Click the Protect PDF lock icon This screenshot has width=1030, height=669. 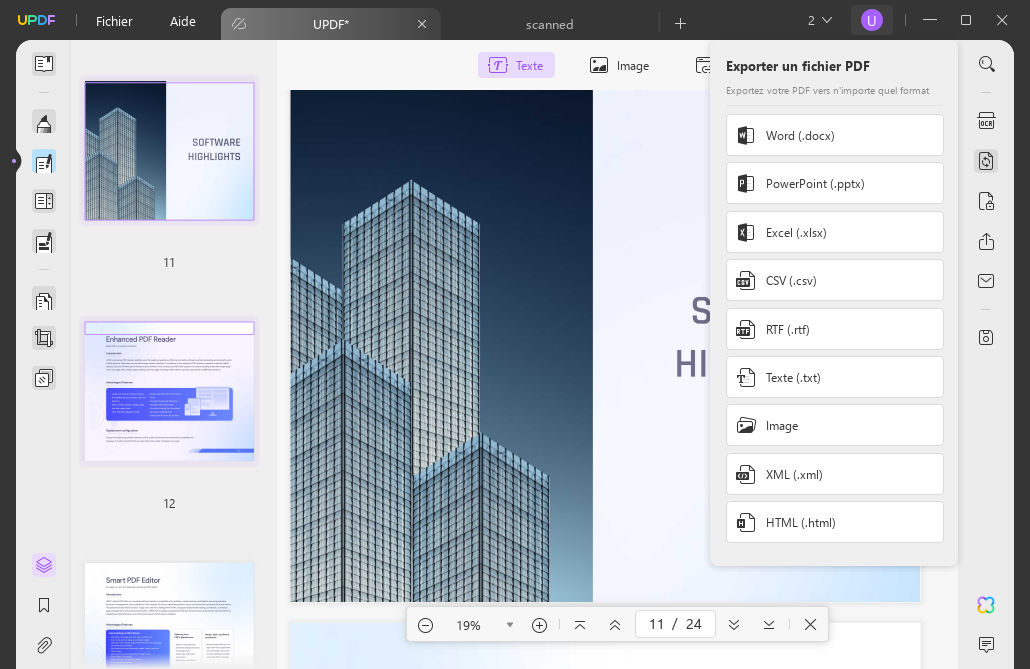[x=986, y=201]
